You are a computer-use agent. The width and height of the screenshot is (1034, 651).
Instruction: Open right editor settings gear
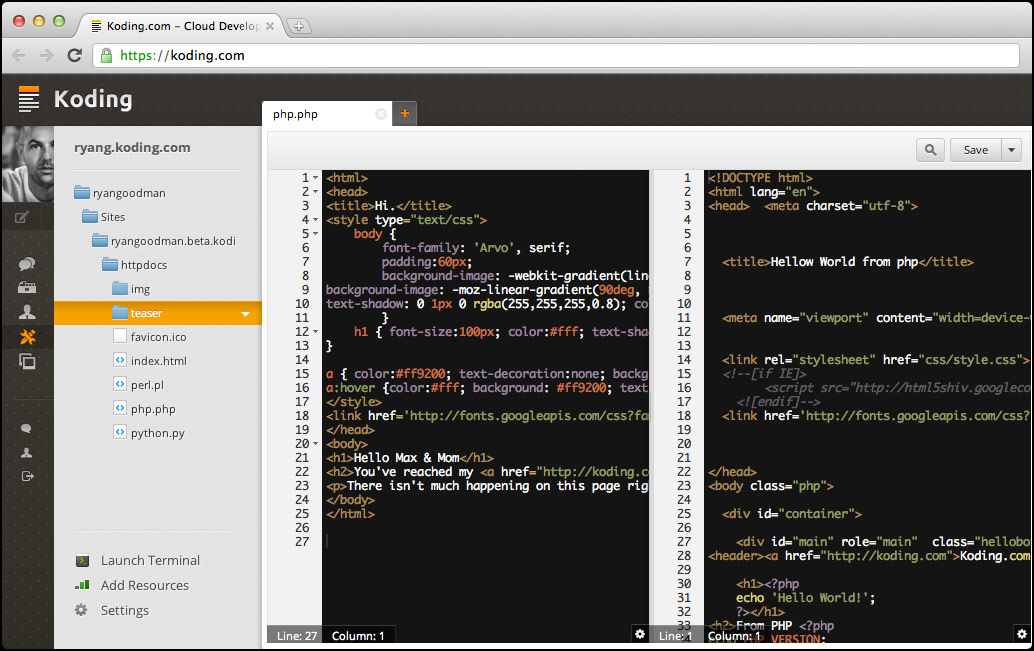pos(1021,634)
